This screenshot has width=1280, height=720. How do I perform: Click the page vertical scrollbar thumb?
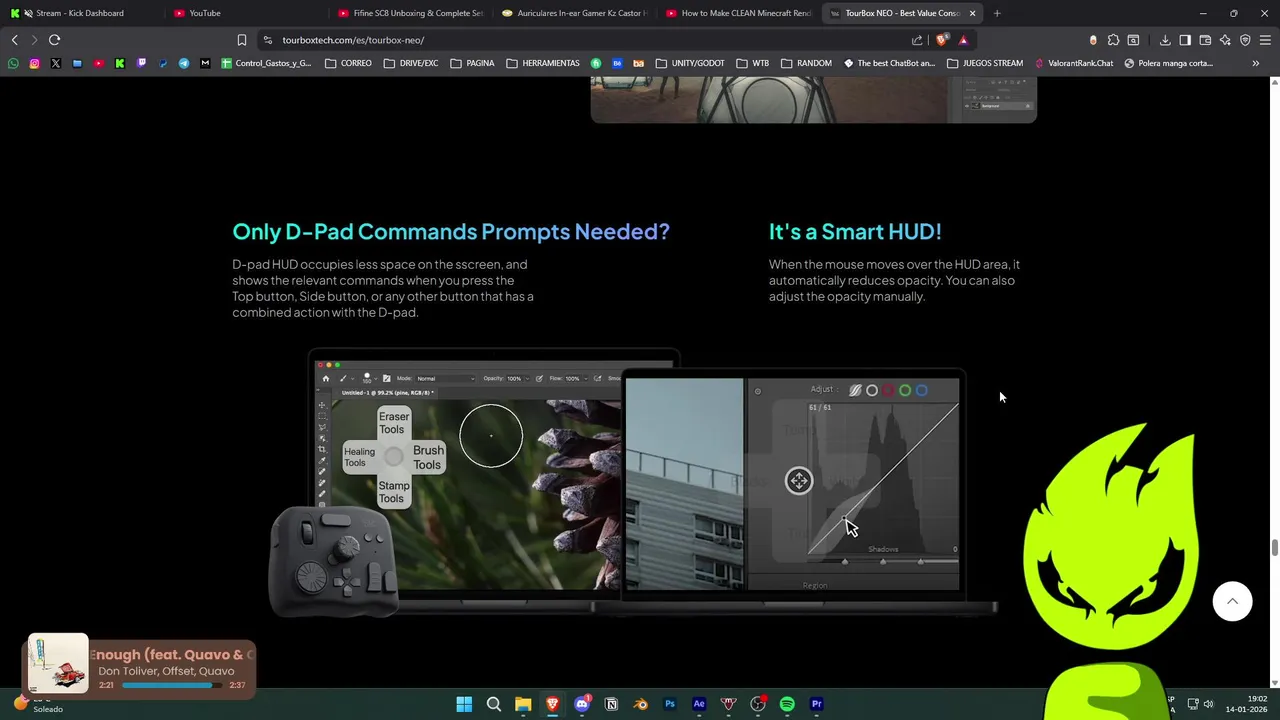pos(1274,547)
